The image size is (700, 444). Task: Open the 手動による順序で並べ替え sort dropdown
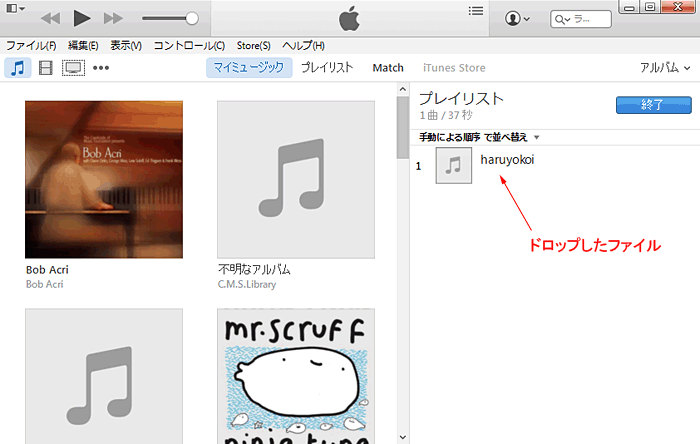(479, 137)
